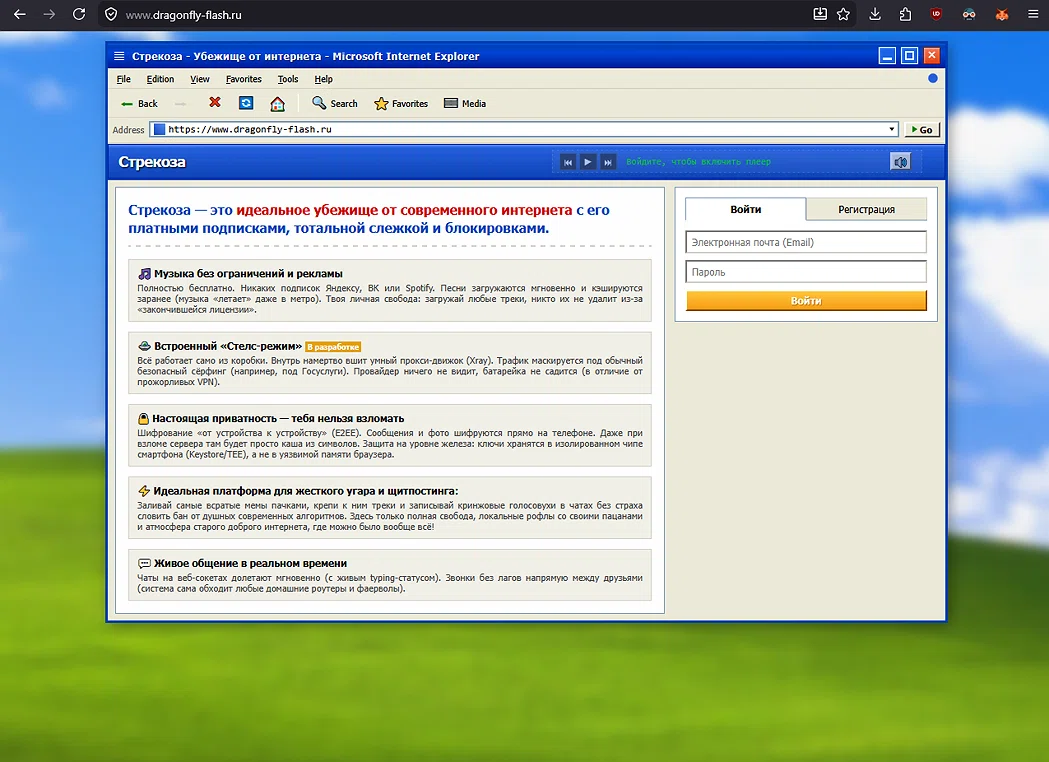Viewport: 1049px width, 762px height.
Task: Click the music note icon by Музыка heading
Action: (x=145, y=274)
